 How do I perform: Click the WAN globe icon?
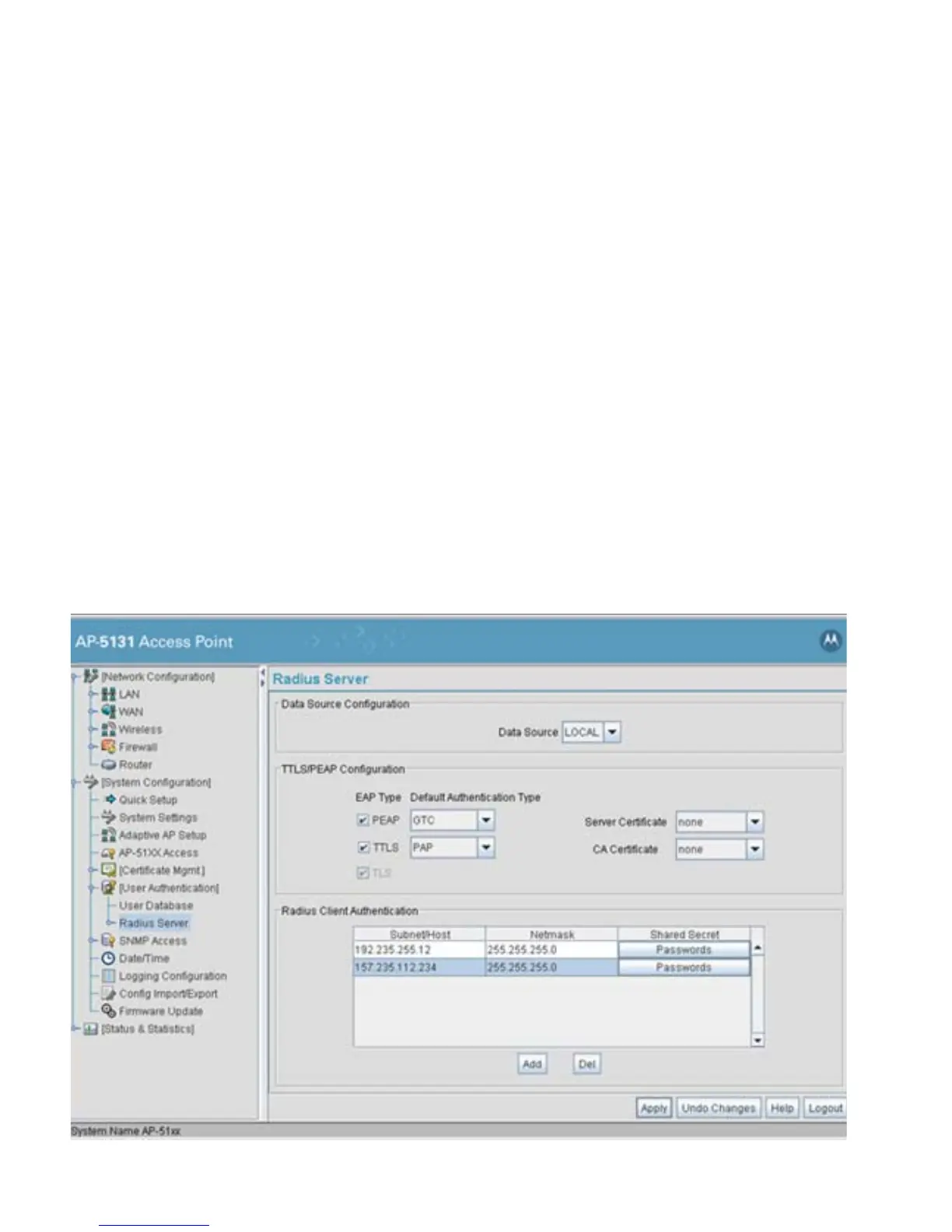(x=109, y=712)
